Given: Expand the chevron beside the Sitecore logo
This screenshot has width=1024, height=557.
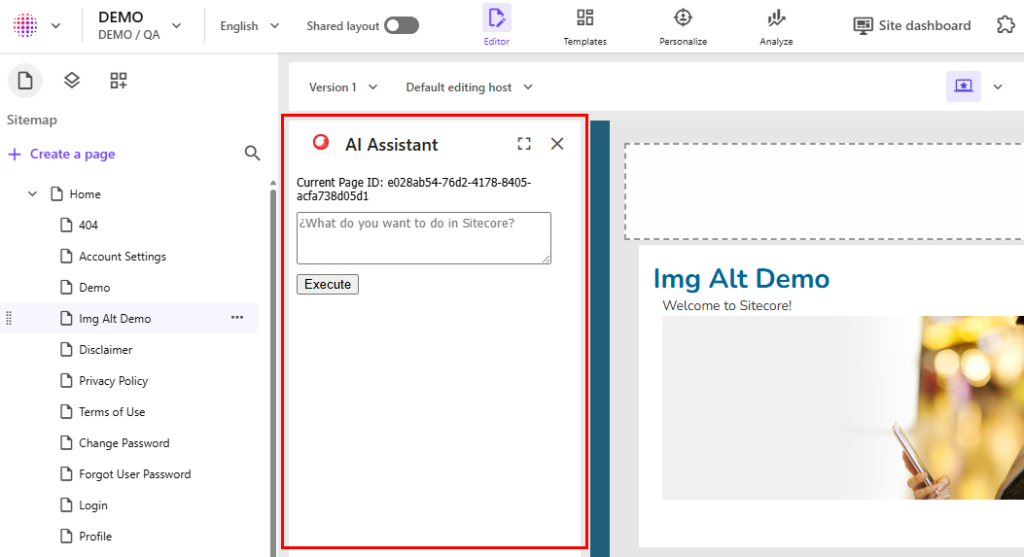Looking at the screenshot, I should pyautogui.click(x=56, y=26).
